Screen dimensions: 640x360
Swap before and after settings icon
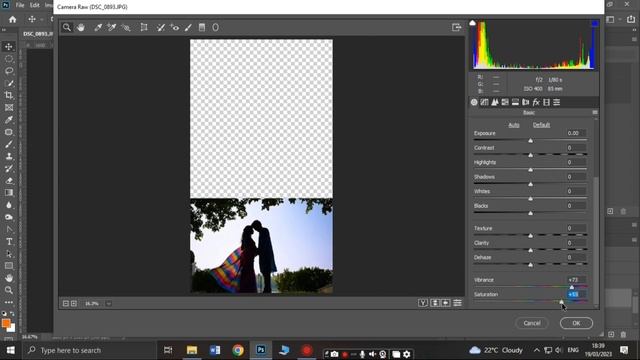coord(435,303)
